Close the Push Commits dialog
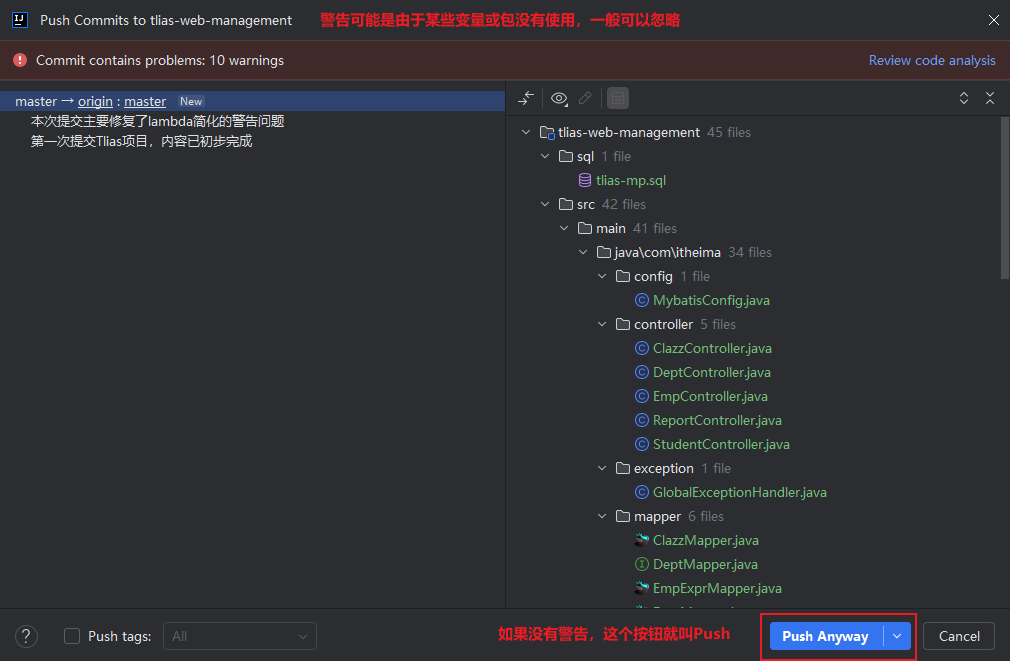The width and height of the screenshot is (1010, 661). point(994,20)
